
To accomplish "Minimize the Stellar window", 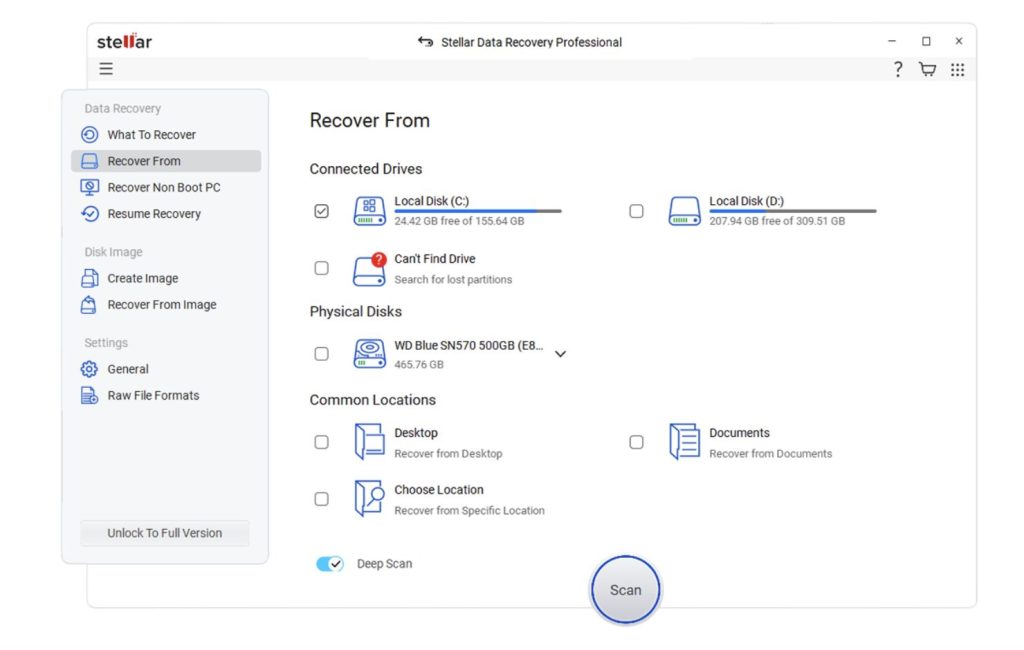I will tap(892, 41).
